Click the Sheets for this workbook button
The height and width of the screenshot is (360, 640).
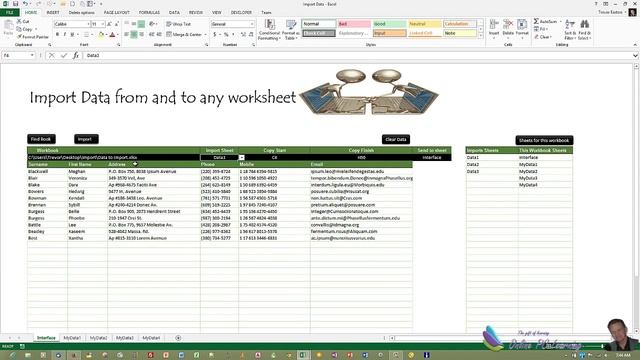tap(544, 140)
